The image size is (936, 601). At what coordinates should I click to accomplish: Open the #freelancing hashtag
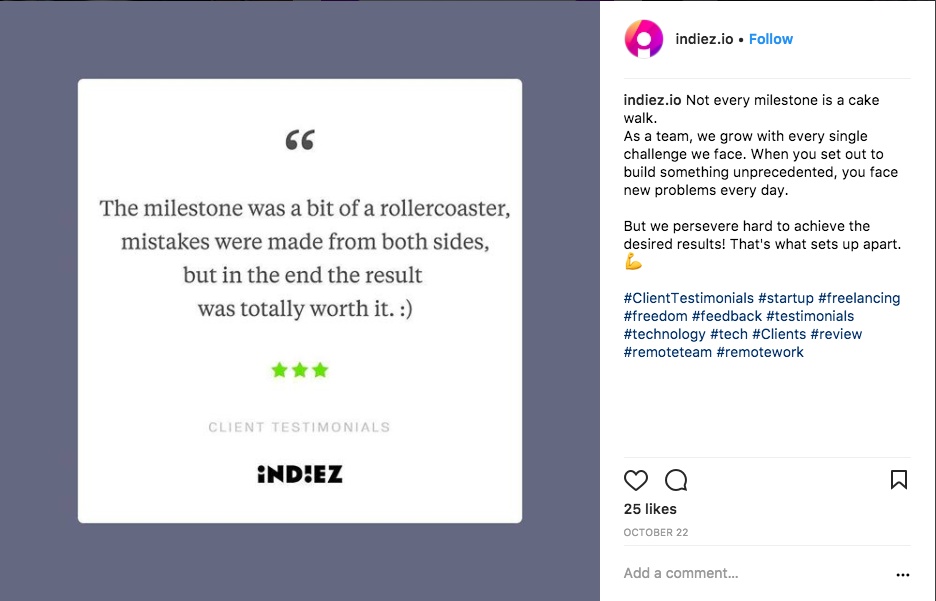(x=859, y=298)
